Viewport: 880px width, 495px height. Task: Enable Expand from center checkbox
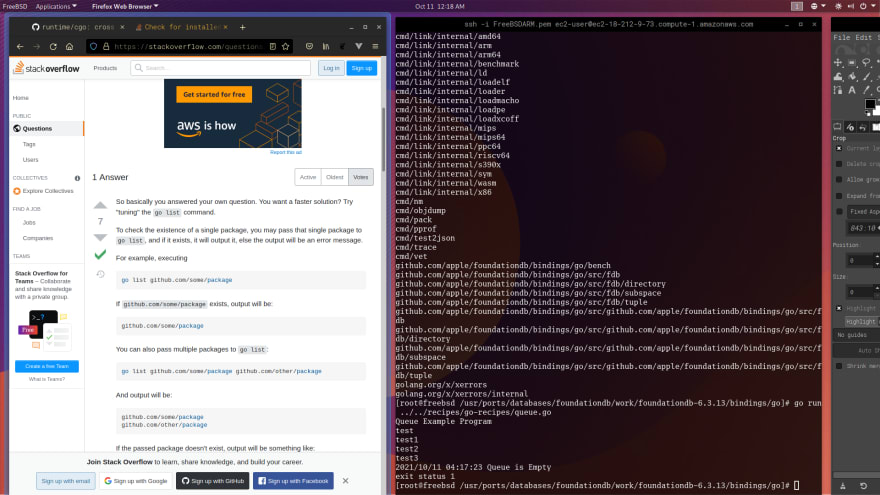click(x=839, y=196)
